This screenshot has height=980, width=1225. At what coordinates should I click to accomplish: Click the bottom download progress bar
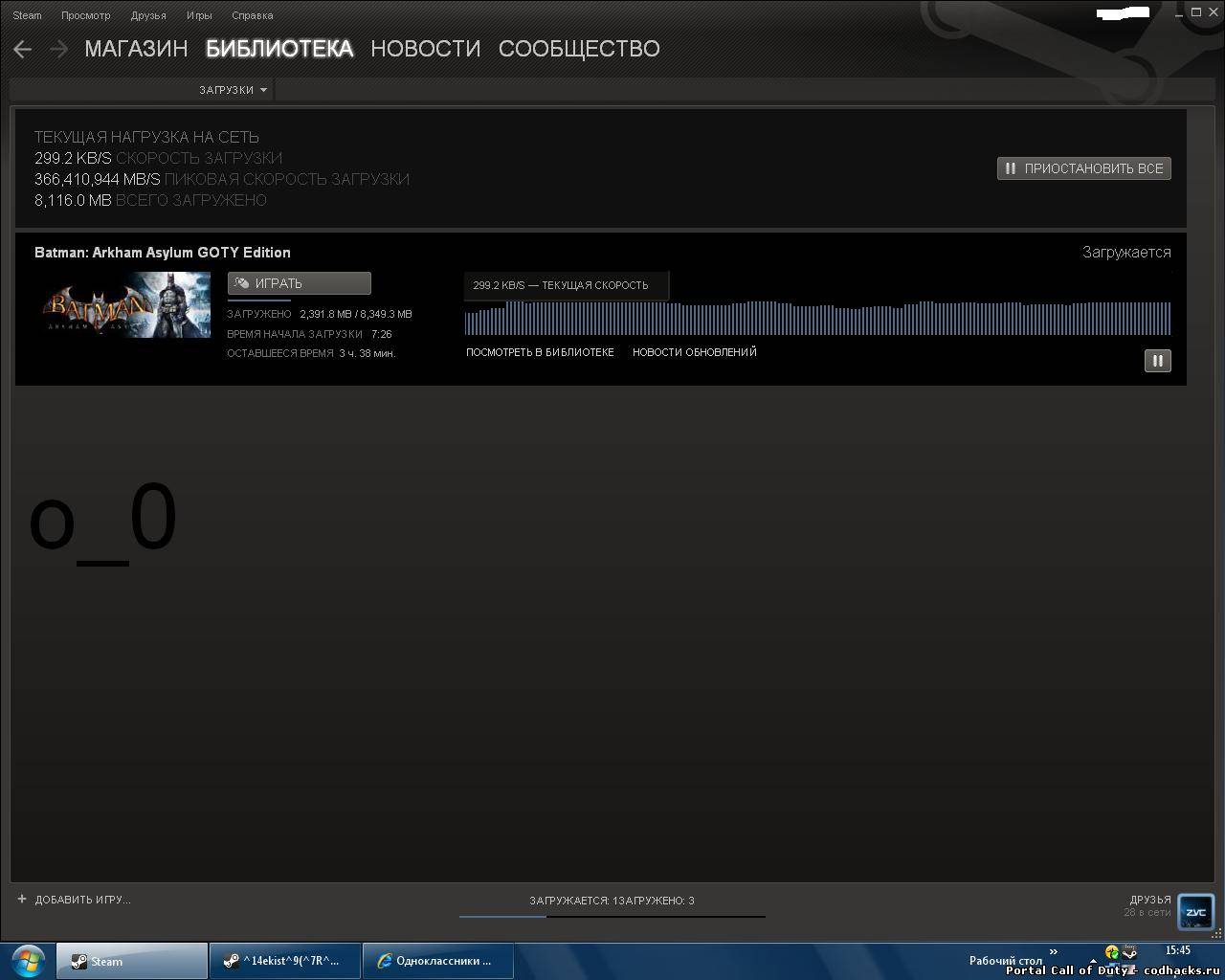612,916
